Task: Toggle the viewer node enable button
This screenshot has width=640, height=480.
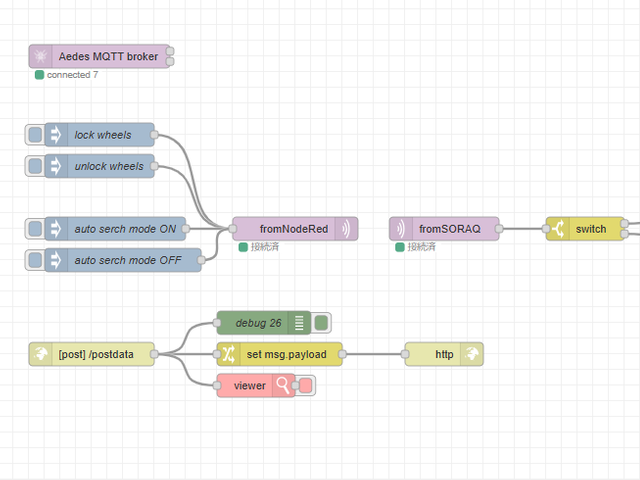Action: pos(306,385)
